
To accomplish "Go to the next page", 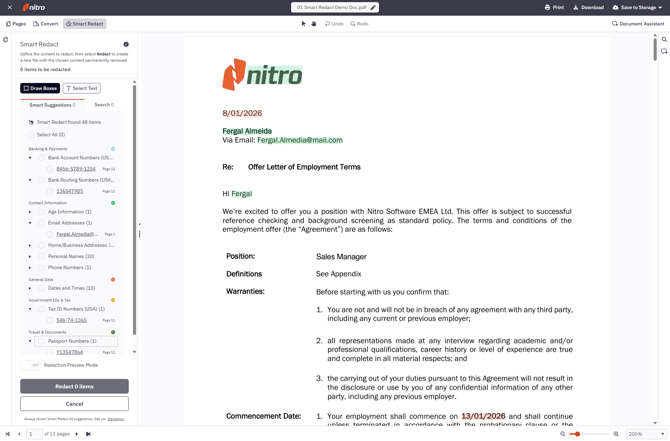I will point(77,434).
